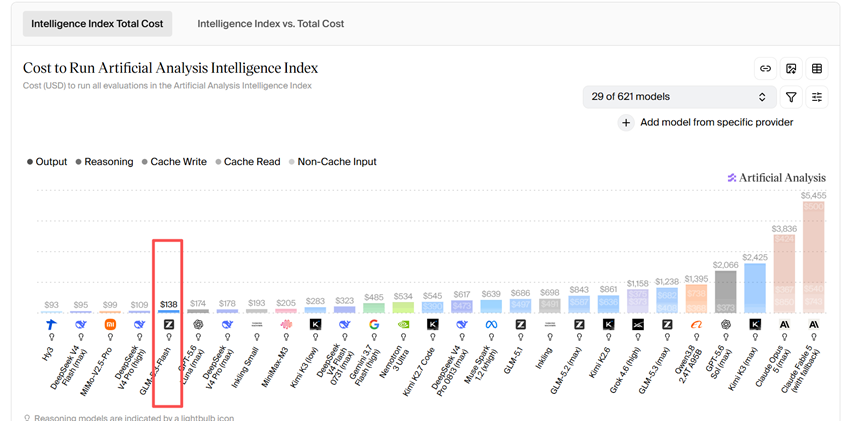Click the Nemotron 3 Ultra NVIDIA logo
This screenshot has height=421, width=865.
point(403,324)
